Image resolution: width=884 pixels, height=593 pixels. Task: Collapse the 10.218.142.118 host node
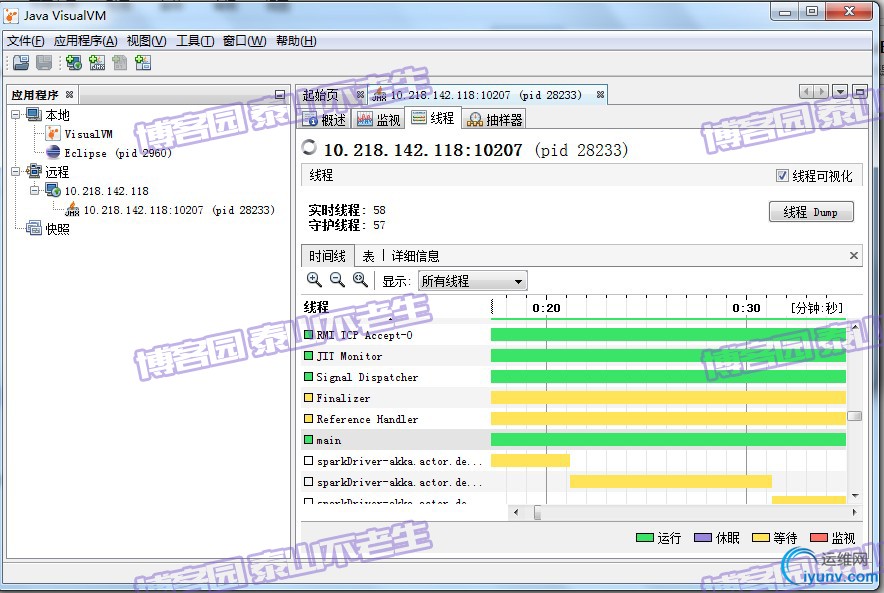point(34,191)
